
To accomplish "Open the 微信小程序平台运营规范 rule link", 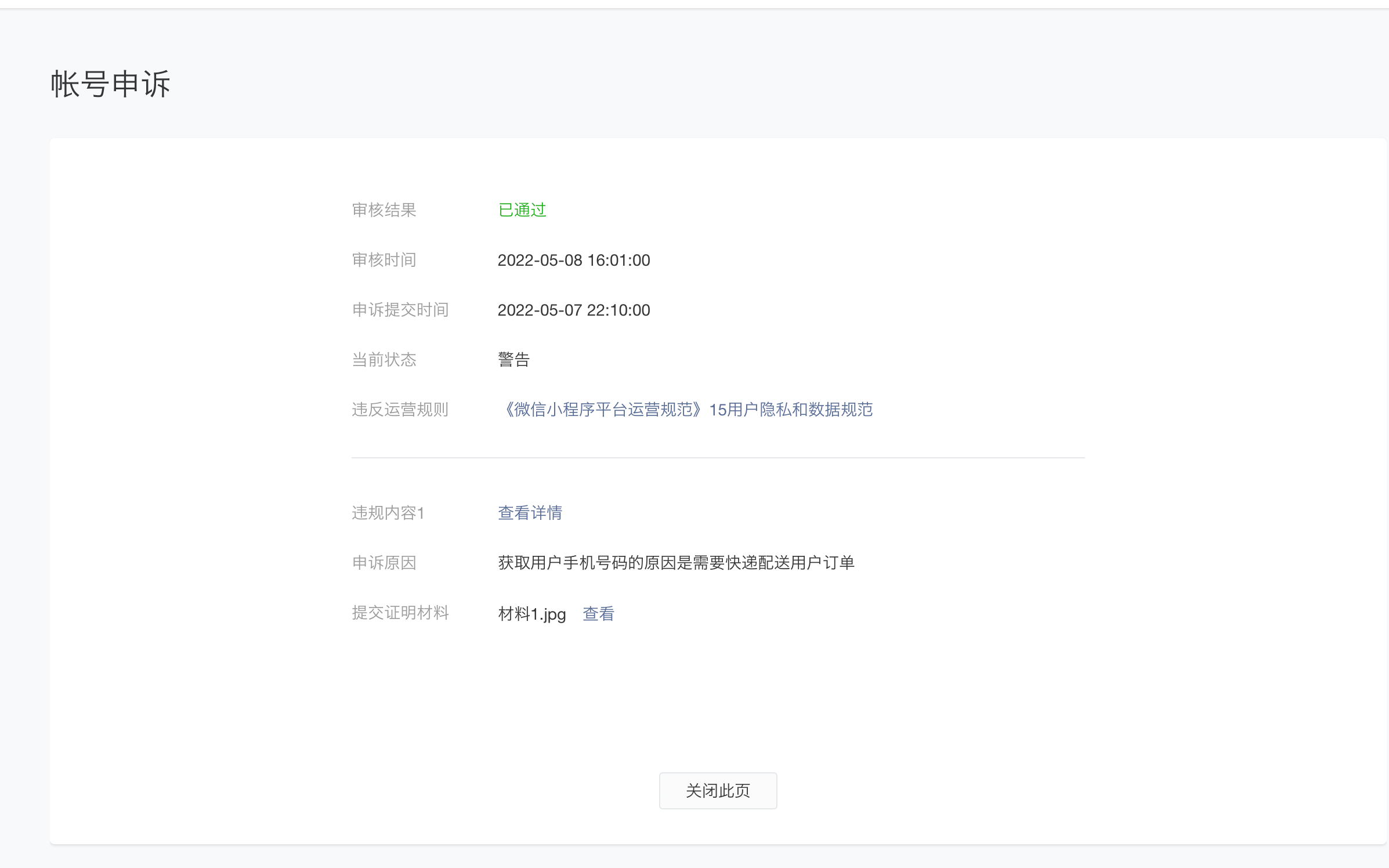I will point(686,410).
